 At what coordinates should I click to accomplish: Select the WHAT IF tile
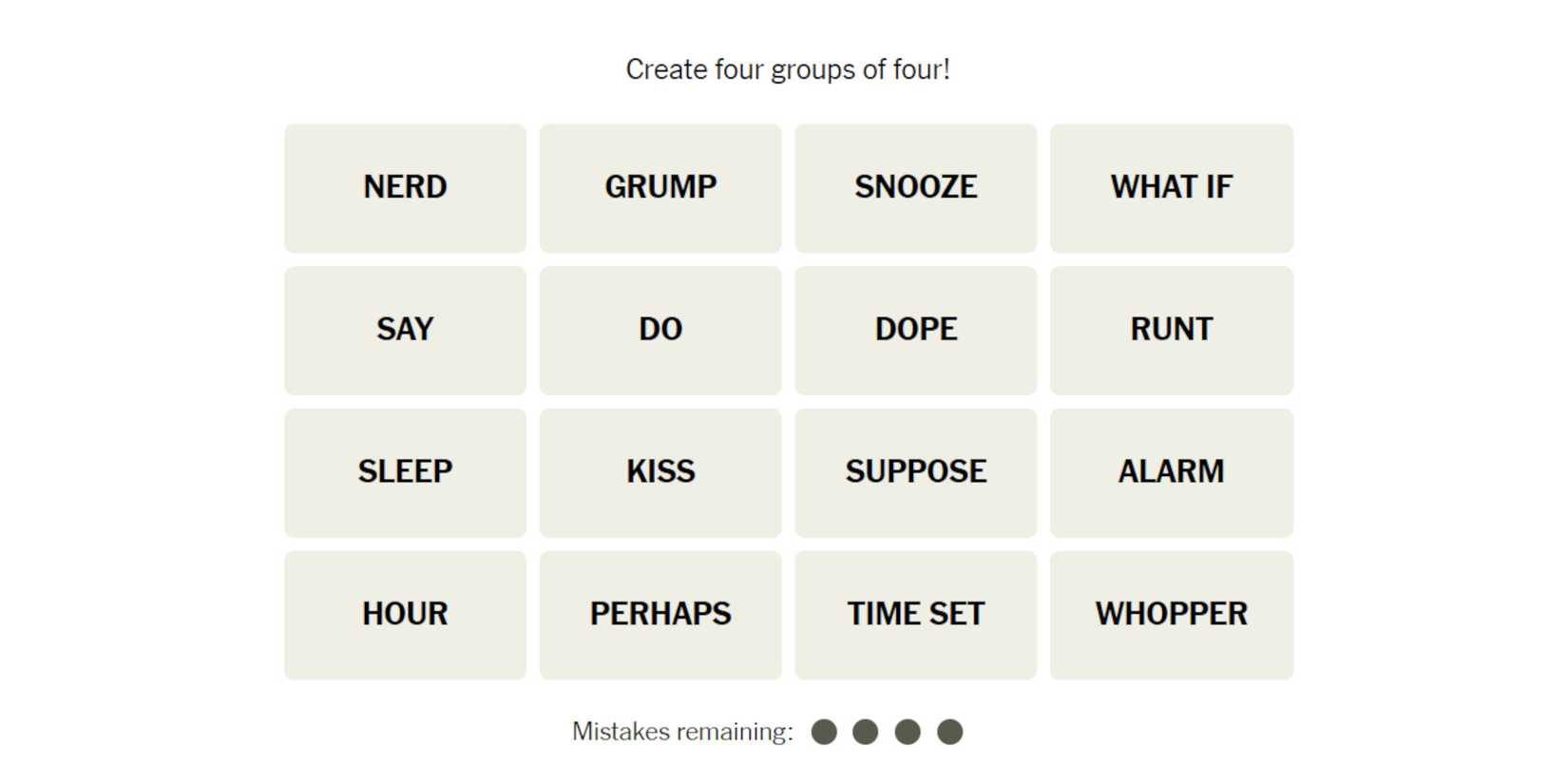point(1171,187)
